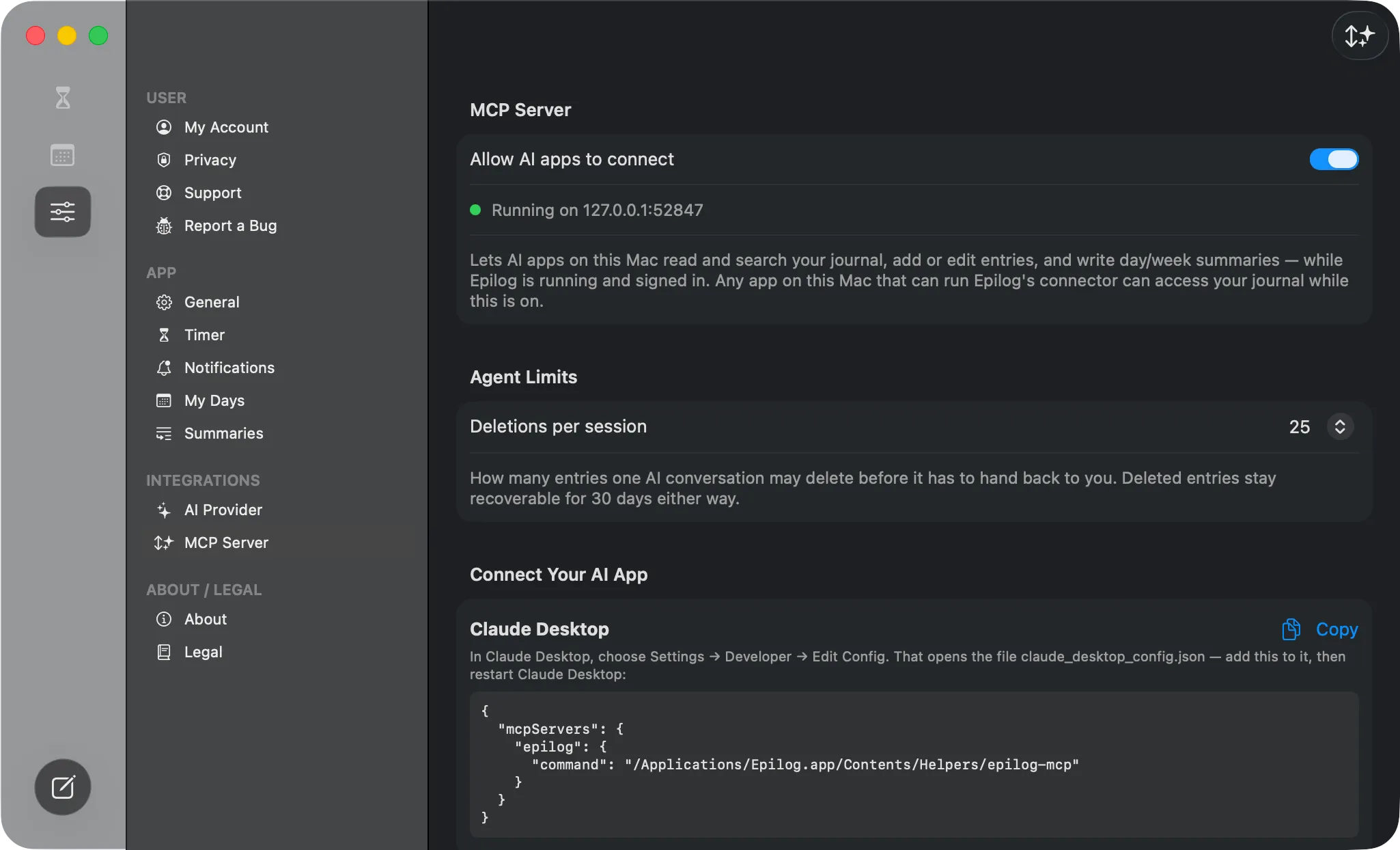This screenshot has height=850, width=1400.
Task: Open the About page
Action: tap(206, 619)
